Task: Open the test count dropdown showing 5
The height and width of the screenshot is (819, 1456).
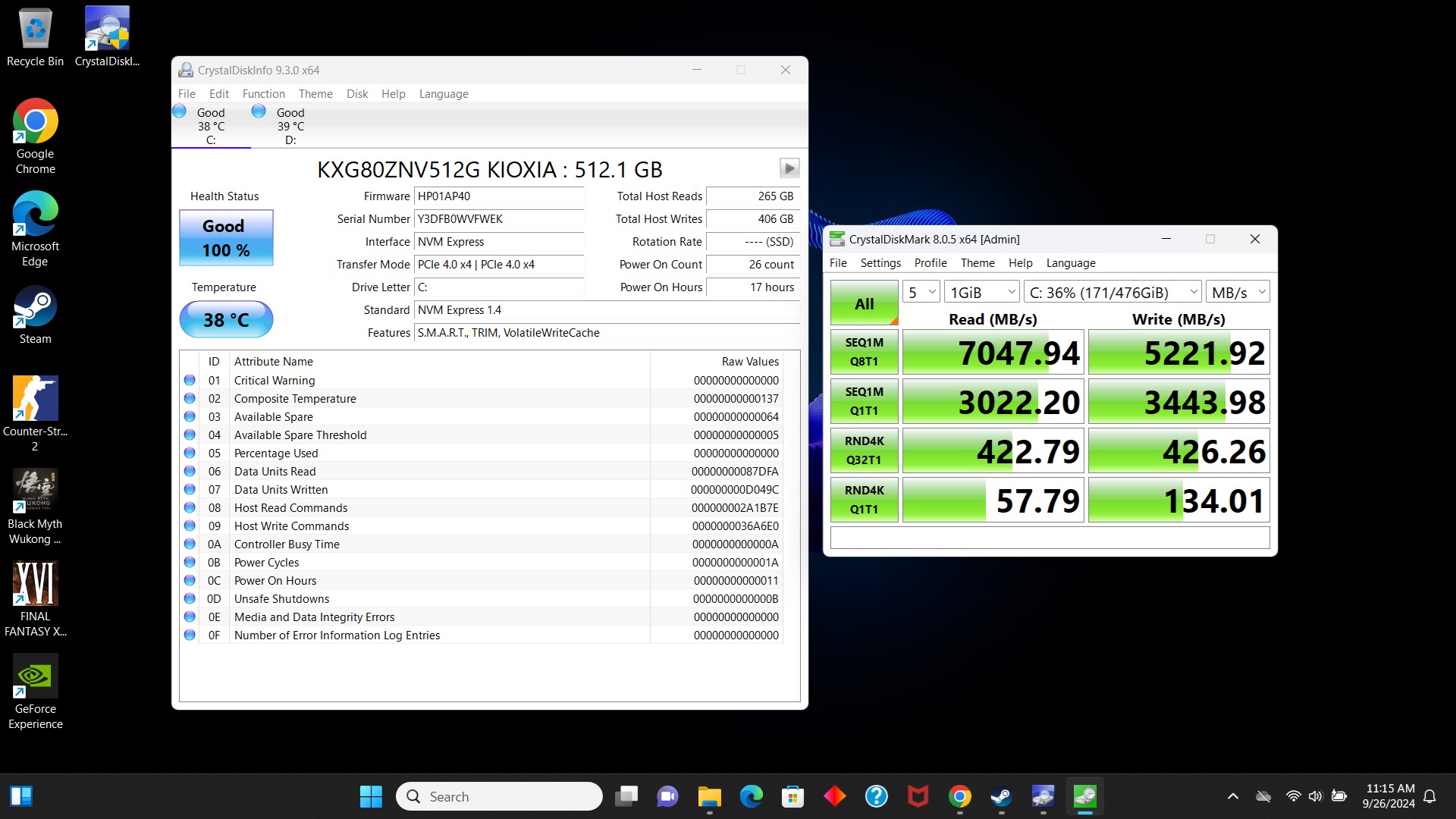Action: (921, 292)
